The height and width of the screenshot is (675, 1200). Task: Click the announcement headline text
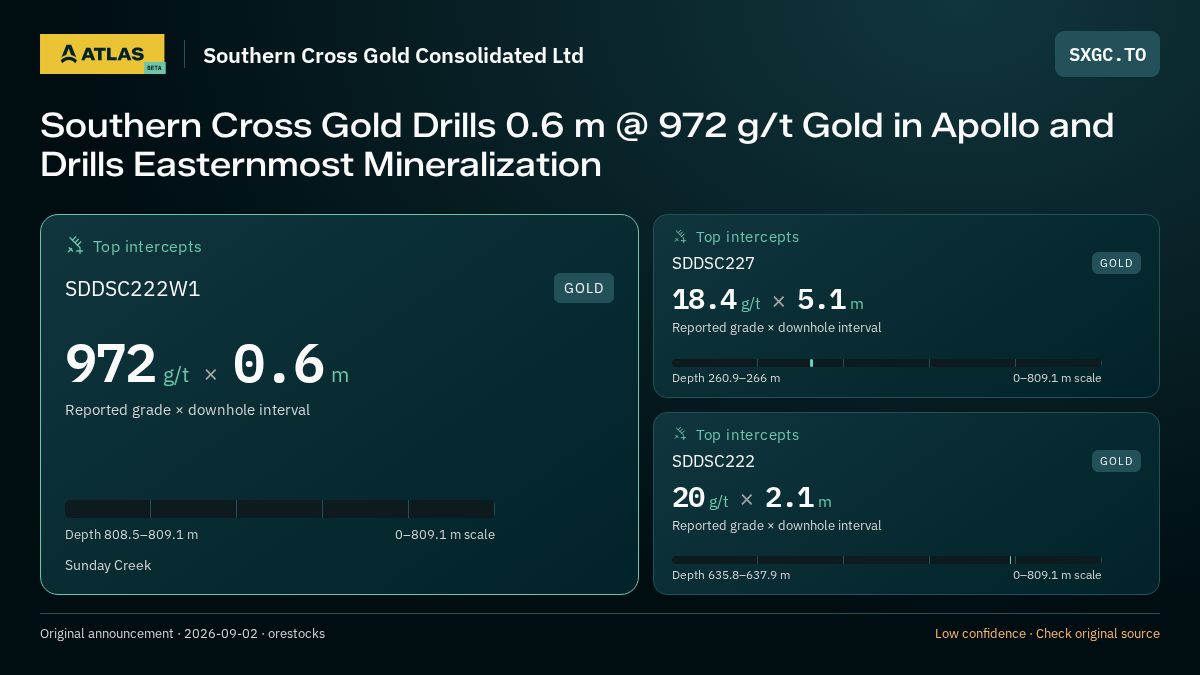[x=577, y=144]
